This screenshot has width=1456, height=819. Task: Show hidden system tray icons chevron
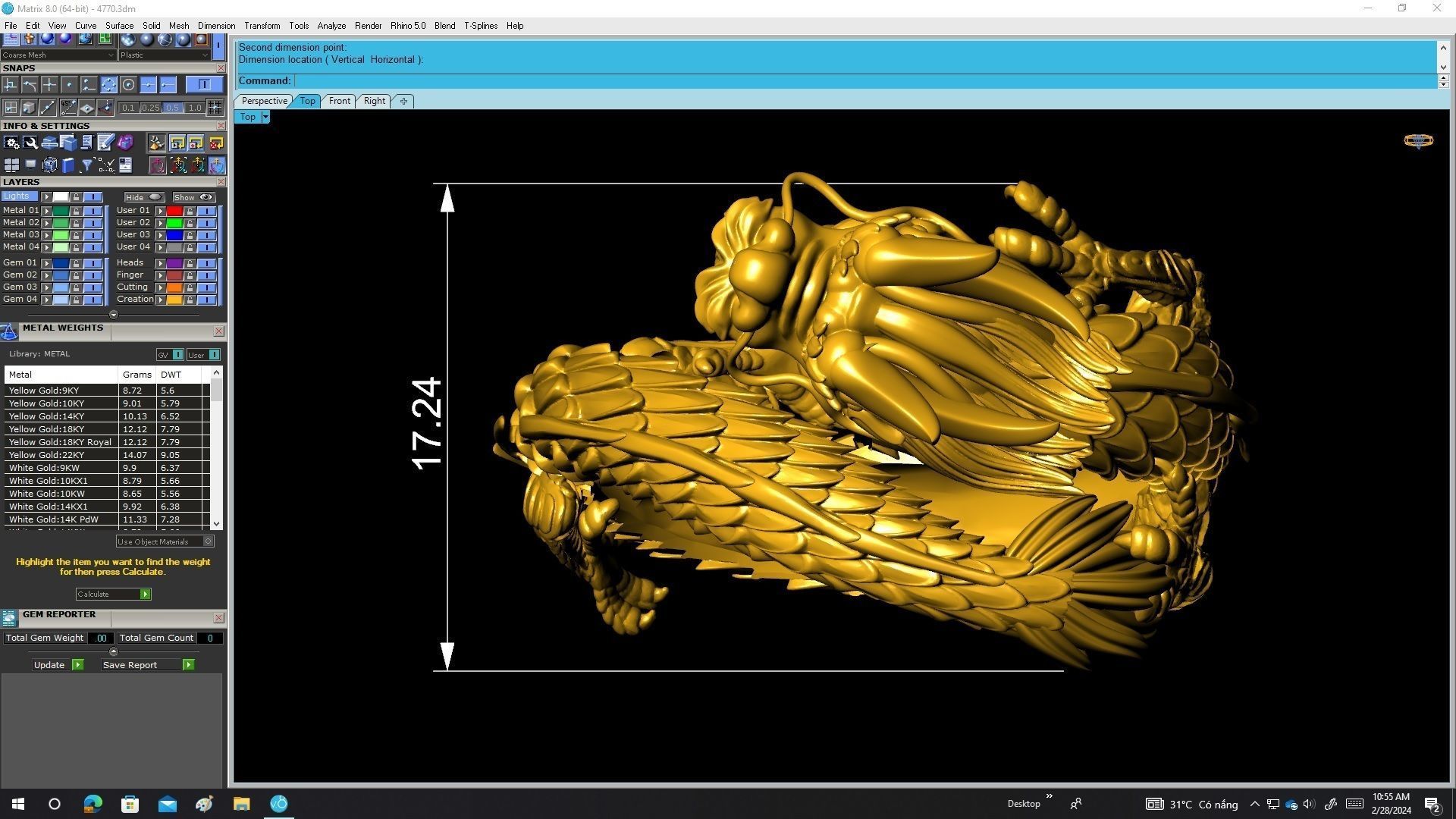tap(1254, 805)
